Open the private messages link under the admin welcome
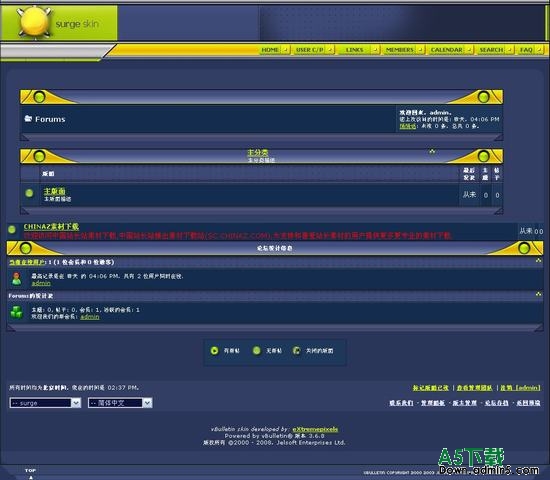This screenshot has height=480, width=550. click(x=408, y=126)
